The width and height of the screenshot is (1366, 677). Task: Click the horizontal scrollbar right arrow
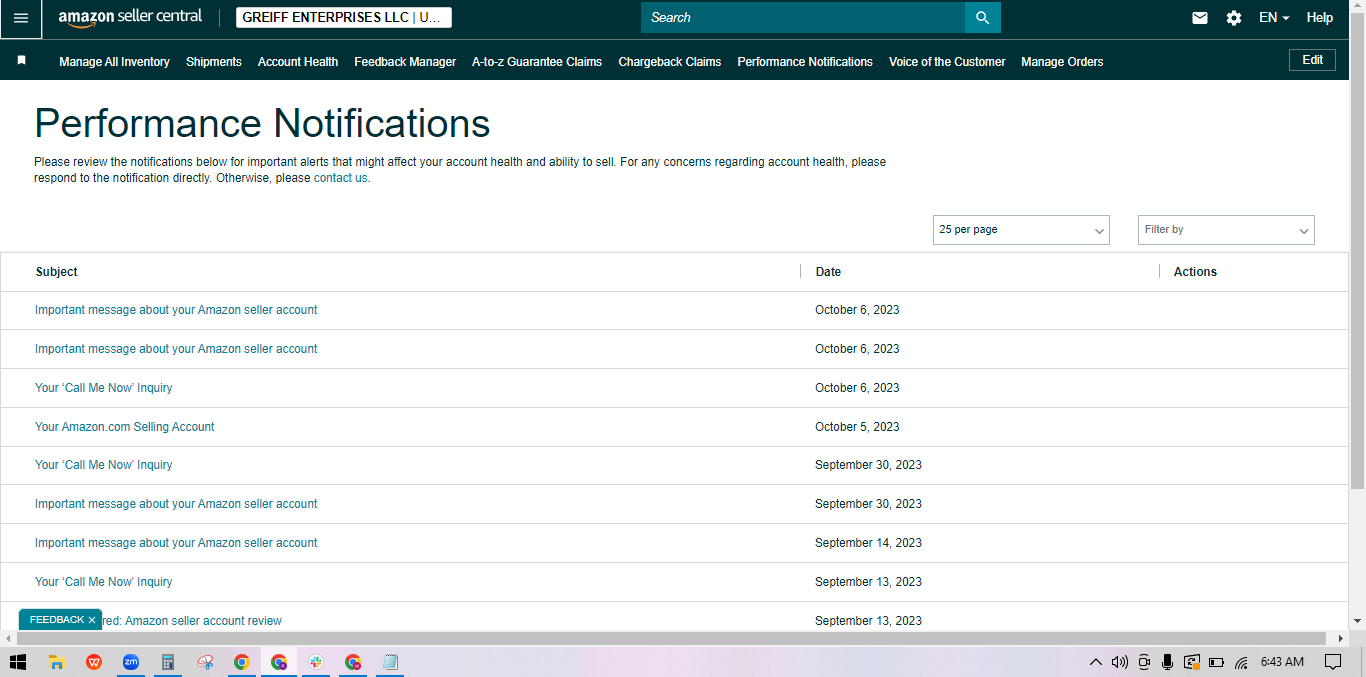[x=1341, y=638]
